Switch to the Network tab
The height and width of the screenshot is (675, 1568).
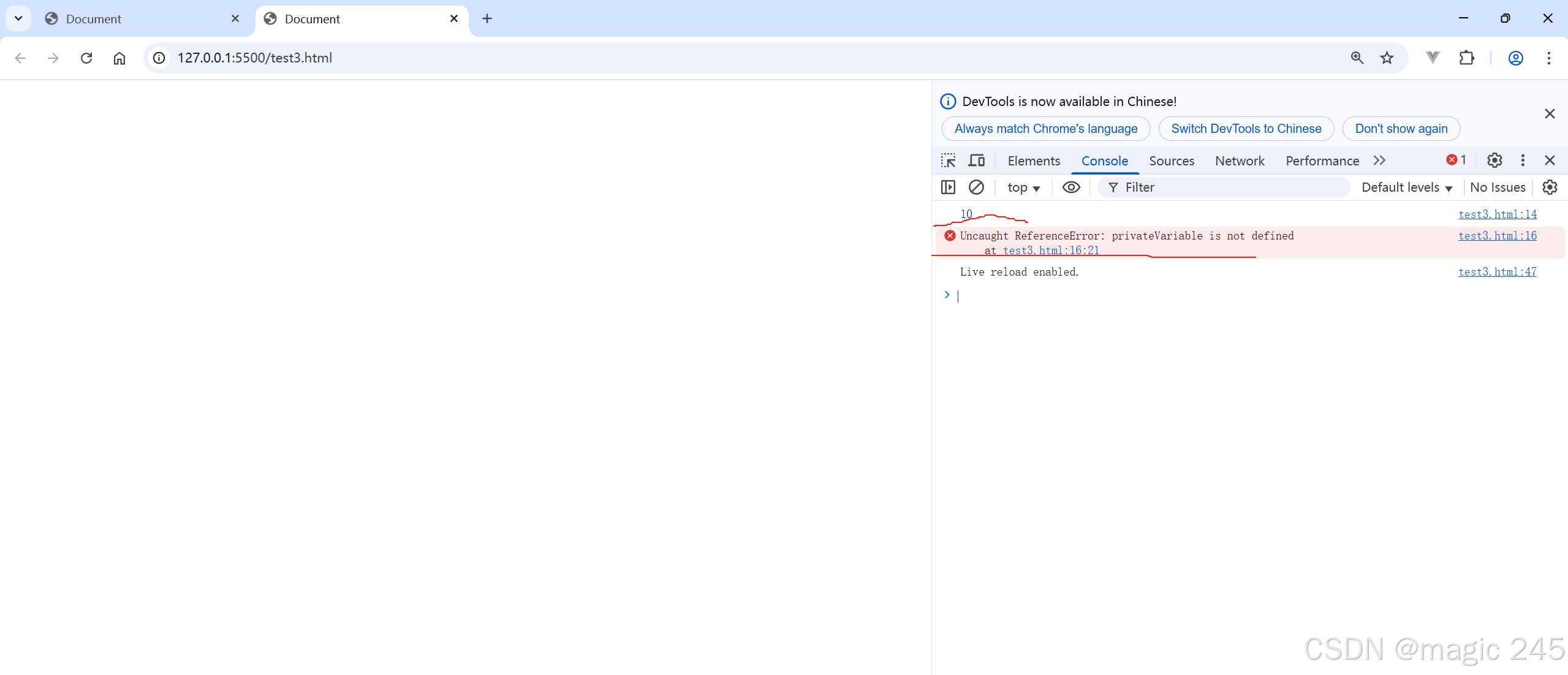[x=1240, y=160]
